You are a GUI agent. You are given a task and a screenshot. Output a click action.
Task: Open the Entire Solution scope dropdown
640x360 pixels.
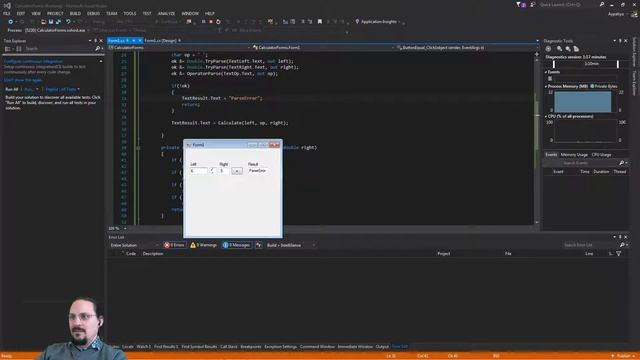coord(134,245)
